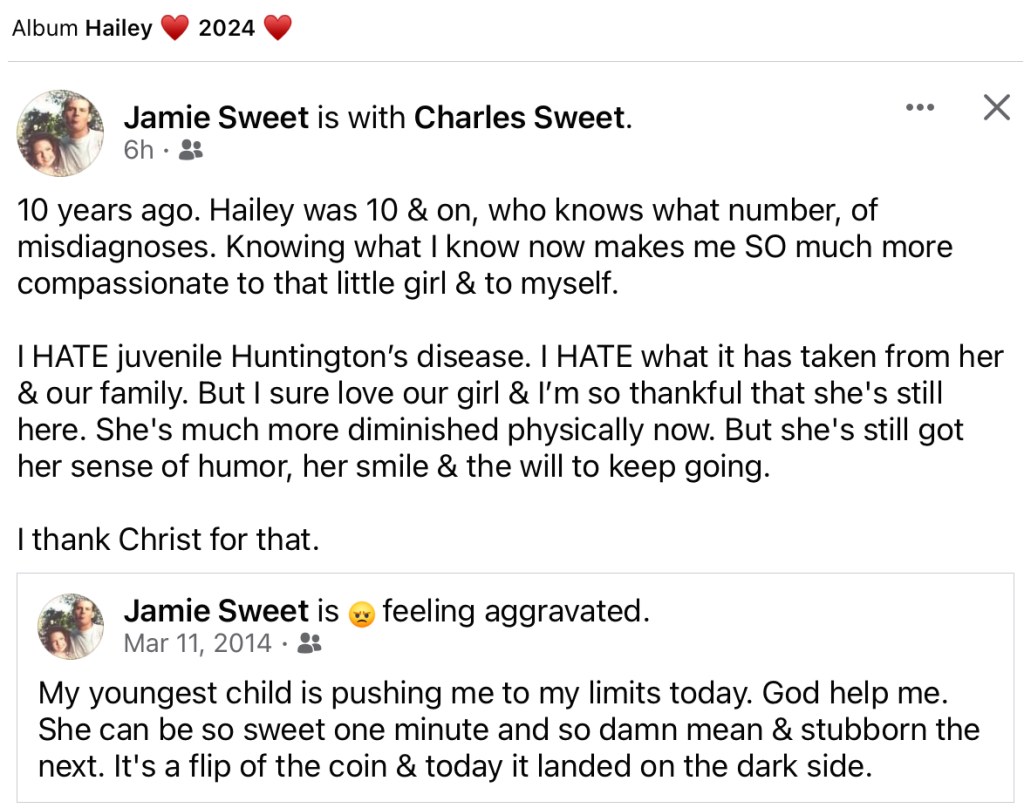Screen dimensions: 1024x808
Task: Click the "feeling aggravated" status text
Action: pyautogui.click(x=514, y=610)
